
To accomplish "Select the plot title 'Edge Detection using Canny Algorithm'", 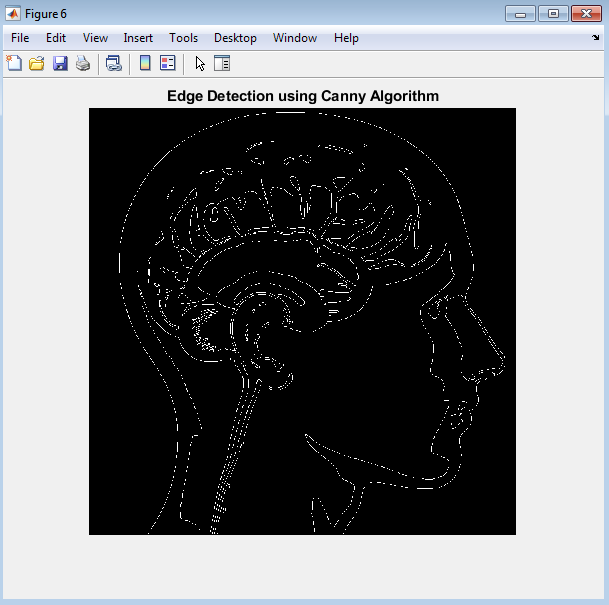I will pyautogui.click(x=303, y=96).
